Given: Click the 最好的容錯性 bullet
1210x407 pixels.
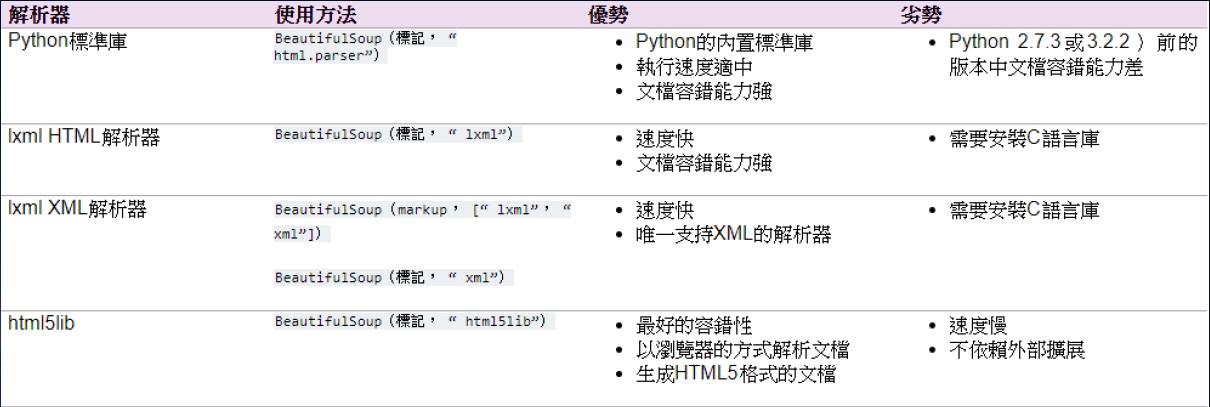Looking at the screenshot, I should coord(694,326).
